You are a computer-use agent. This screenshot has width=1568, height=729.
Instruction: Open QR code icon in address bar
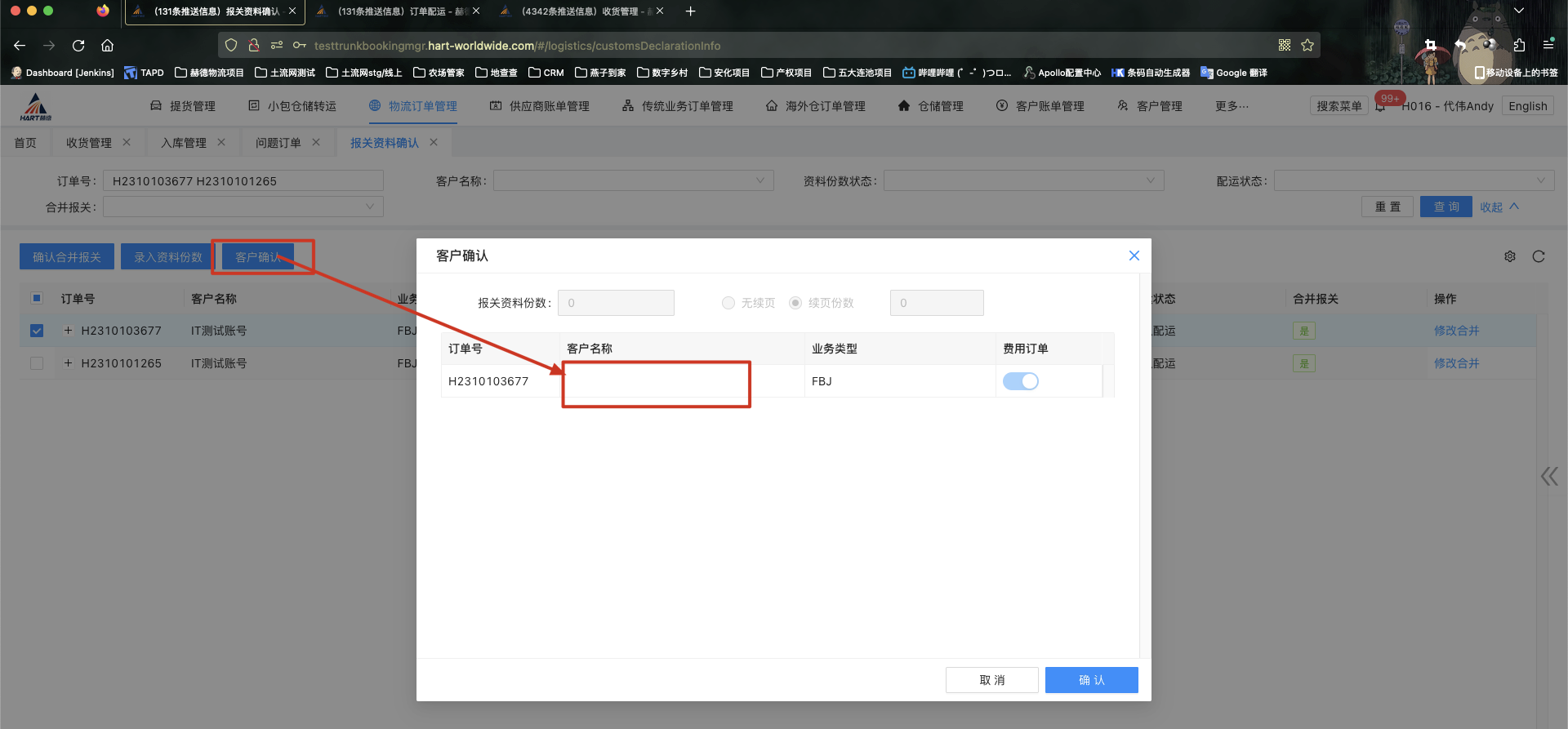click(1285, 46)
